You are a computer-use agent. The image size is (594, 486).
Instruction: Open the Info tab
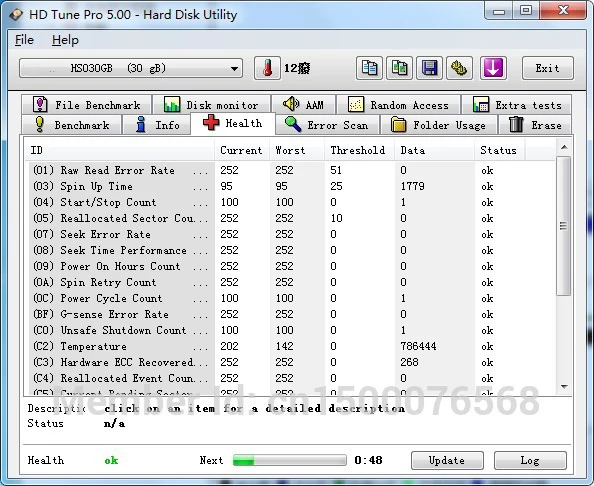[157, 125]
